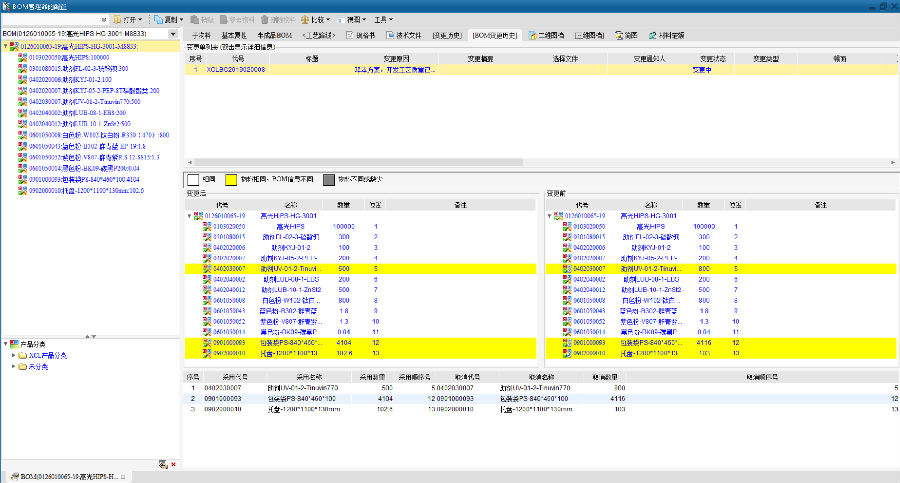Click the red close icon under the category panel
The image size is (900, 483).
coord(174,464)
